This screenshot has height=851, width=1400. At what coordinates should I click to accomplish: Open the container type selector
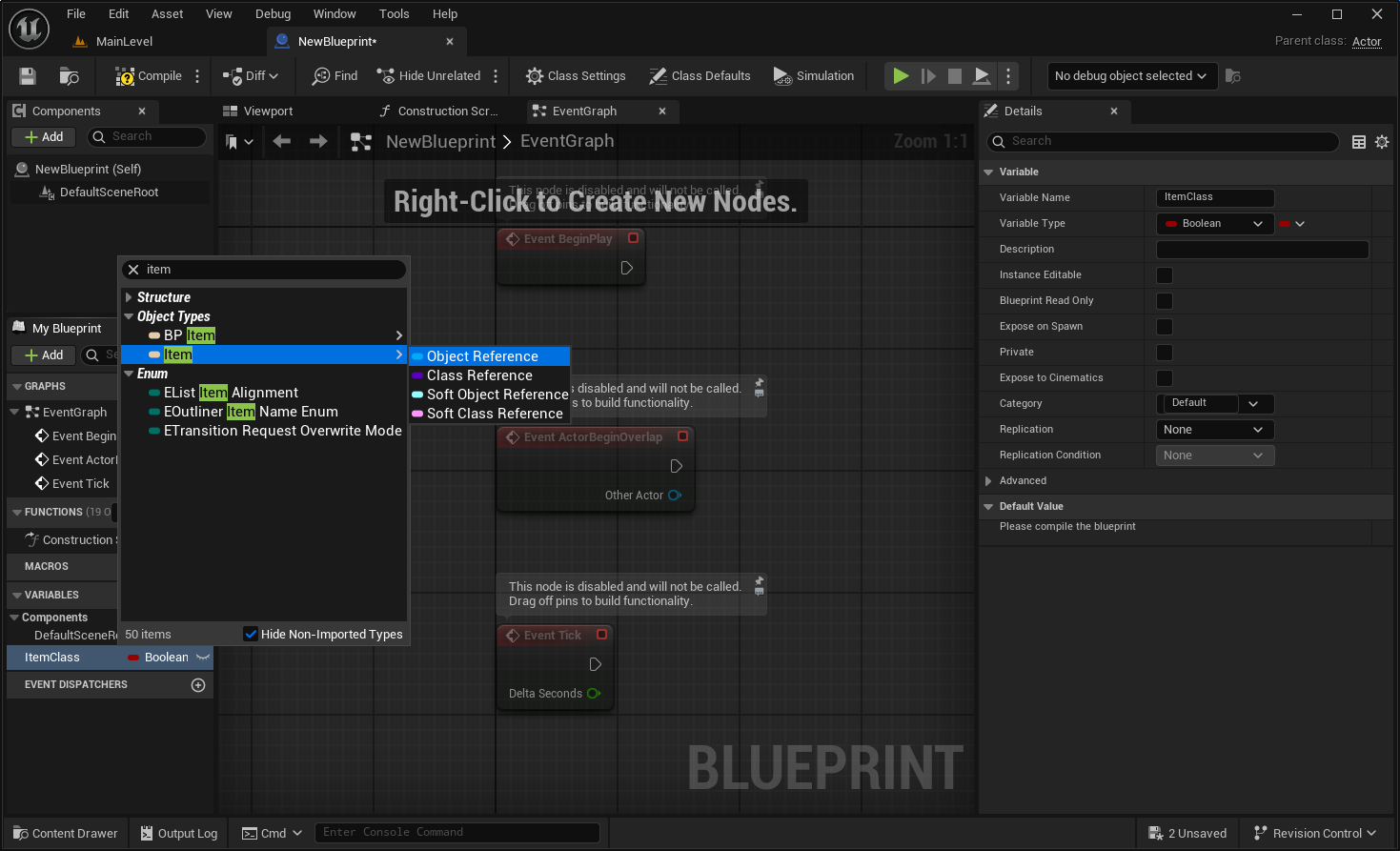point(1292,224)
